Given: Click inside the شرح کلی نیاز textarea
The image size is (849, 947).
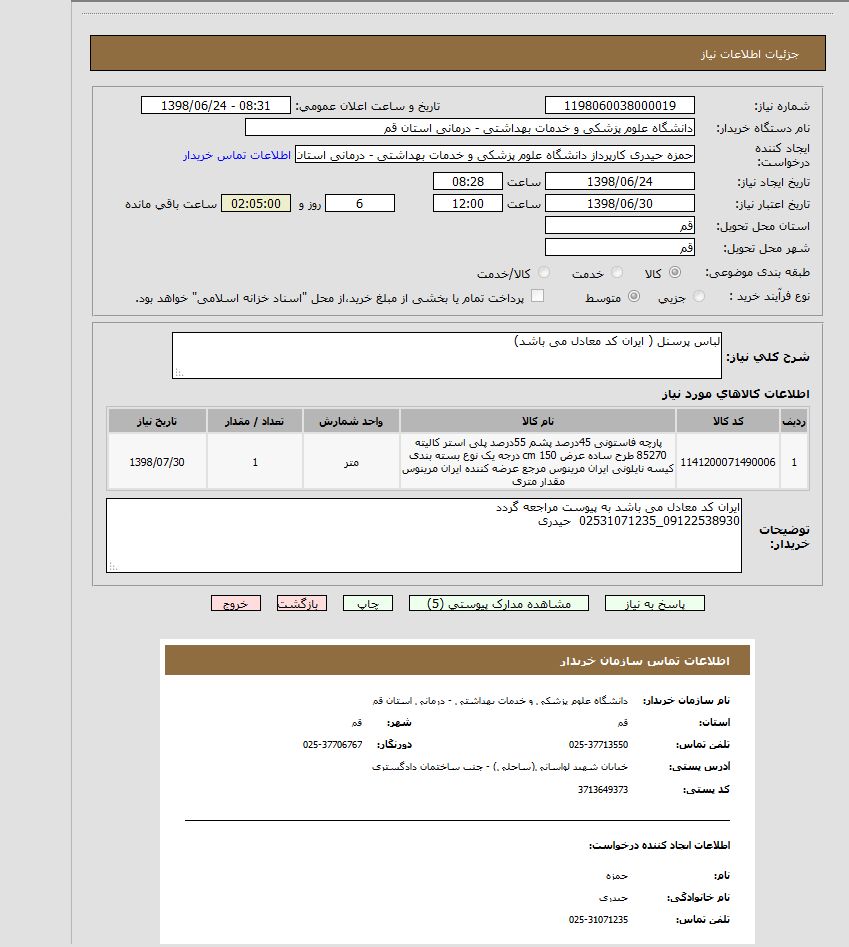Looking at the screenshot, I should (446, 355).
